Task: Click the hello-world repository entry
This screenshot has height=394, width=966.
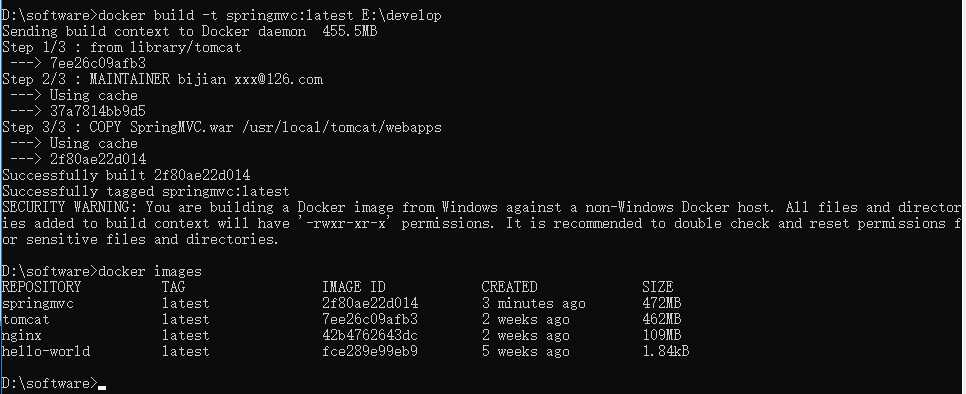Action: (x=46, y=352)
